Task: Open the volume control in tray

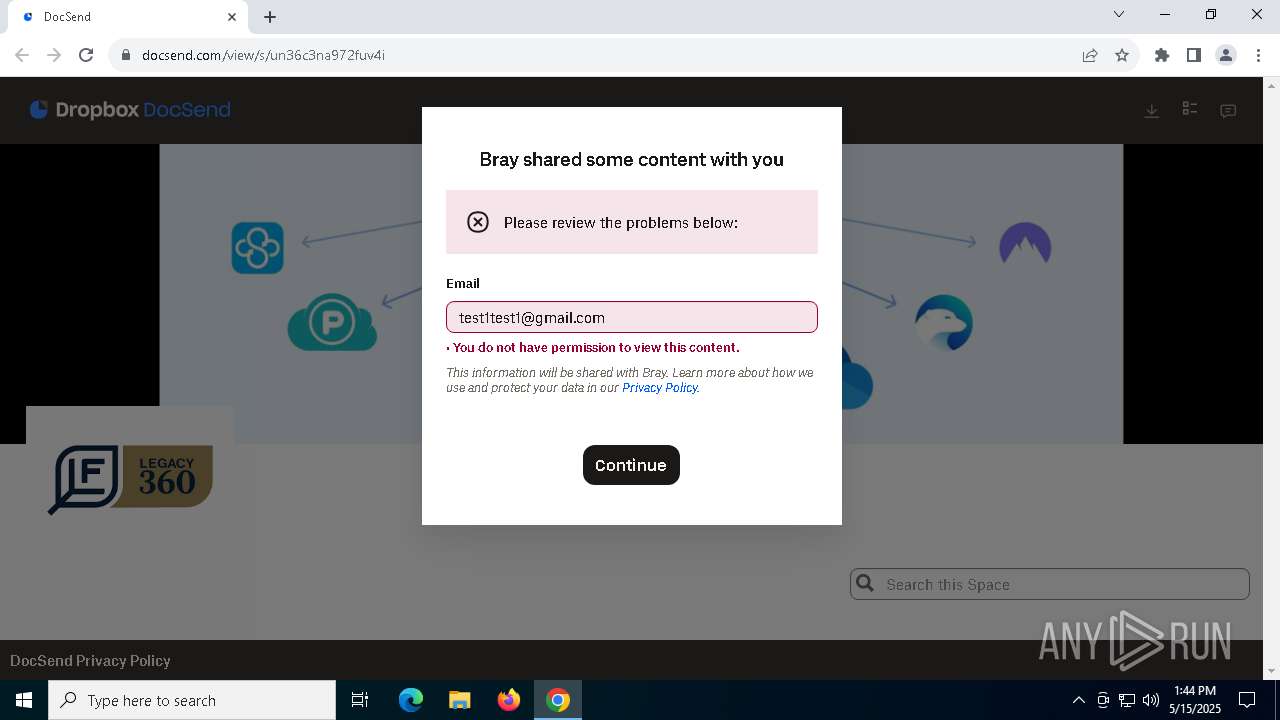Action: click(x=1151, y=700)
